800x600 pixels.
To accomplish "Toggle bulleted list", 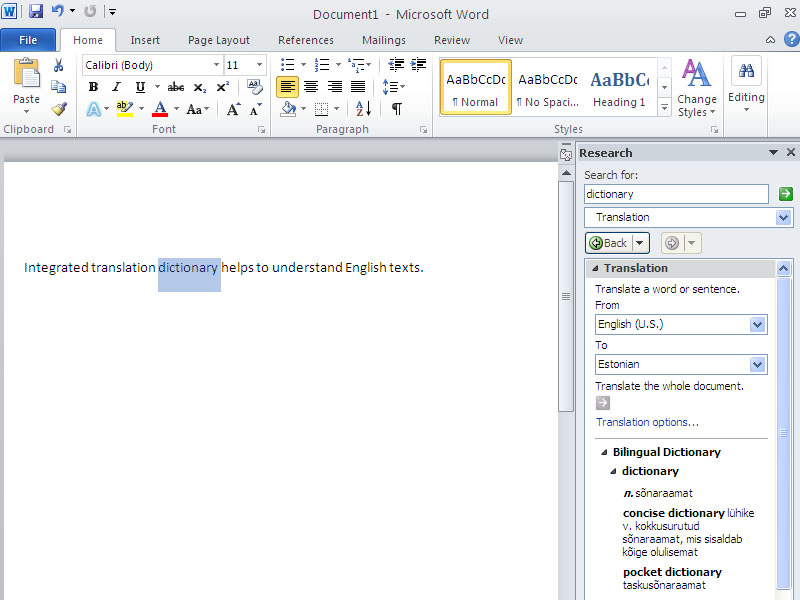I will click(288, 65).
